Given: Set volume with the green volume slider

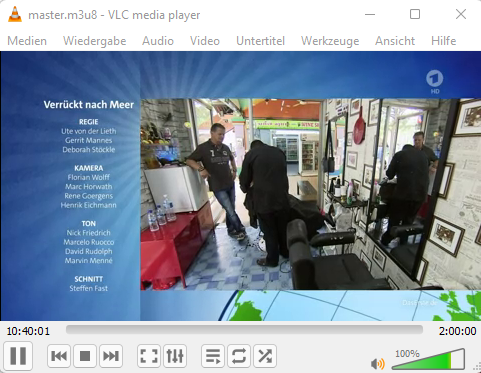Looking at the screenshot, I should pyautogui.click(x=429, y=359).
